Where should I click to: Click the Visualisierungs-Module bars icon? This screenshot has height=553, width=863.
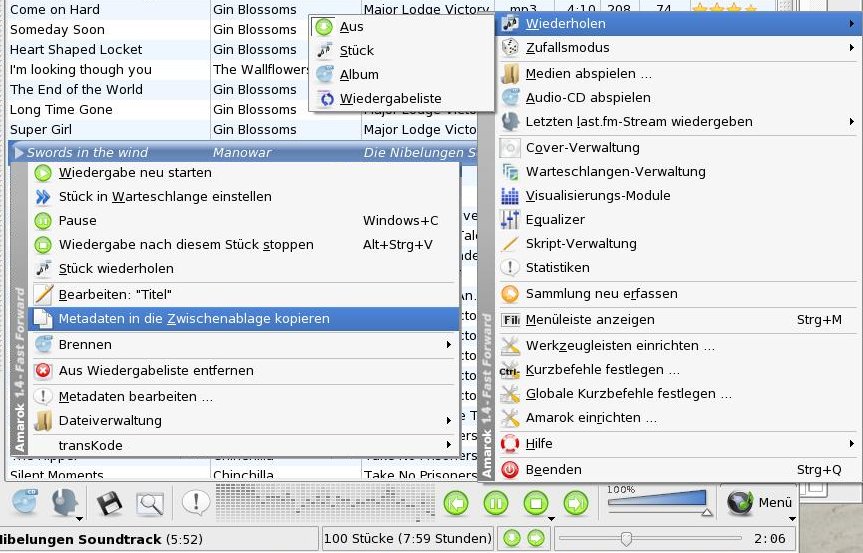pos(510,195)
